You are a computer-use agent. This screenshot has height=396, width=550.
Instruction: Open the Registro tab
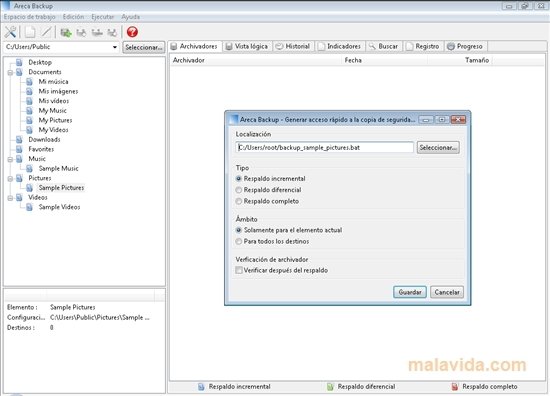(423, 46)
